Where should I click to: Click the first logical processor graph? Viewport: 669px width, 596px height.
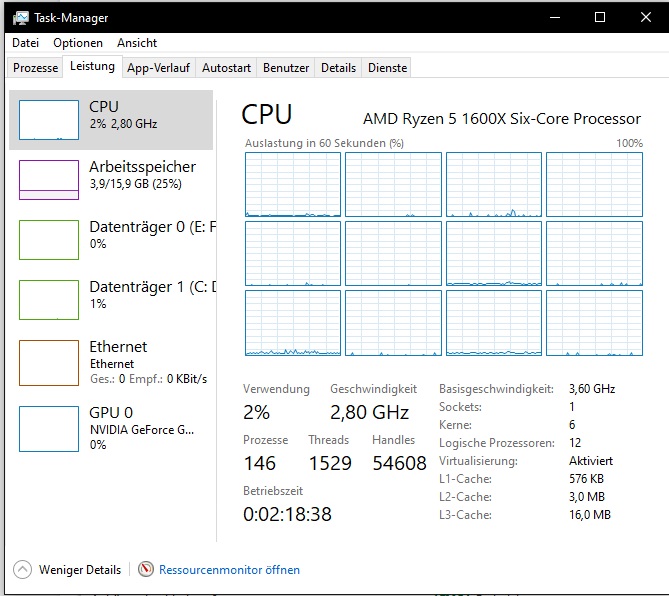tap(292, 185)
